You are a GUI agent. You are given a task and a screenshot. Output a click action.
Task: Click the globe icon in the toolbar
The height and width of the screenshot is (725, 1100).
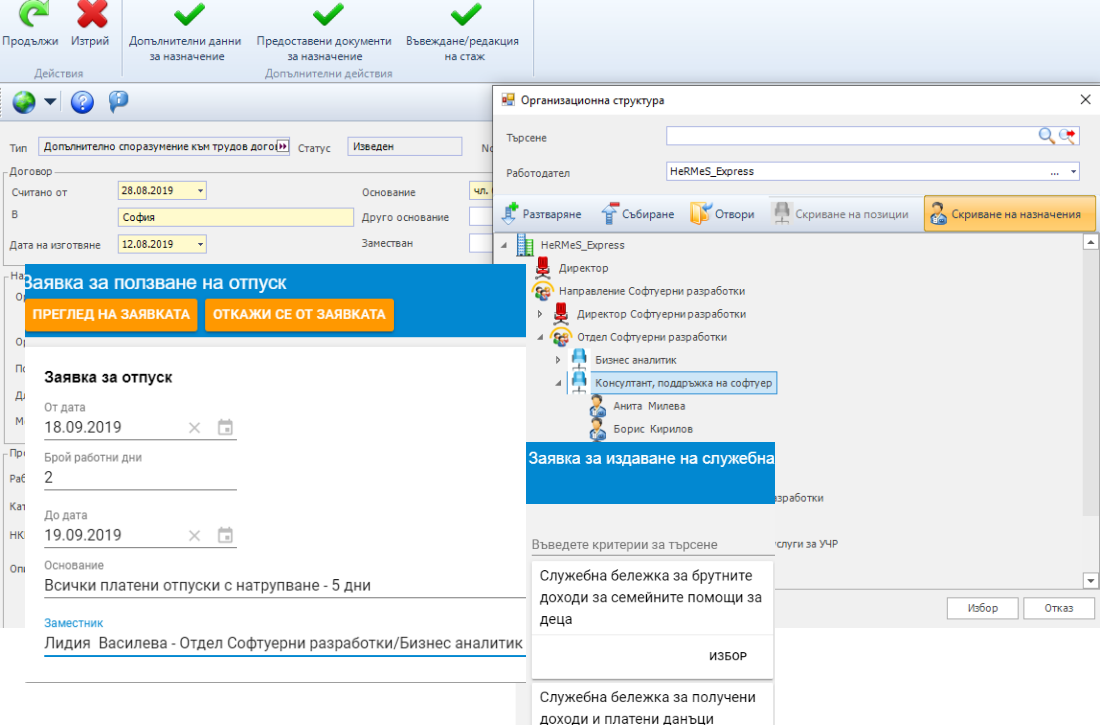pyautogui.click(x=24, y=102)
